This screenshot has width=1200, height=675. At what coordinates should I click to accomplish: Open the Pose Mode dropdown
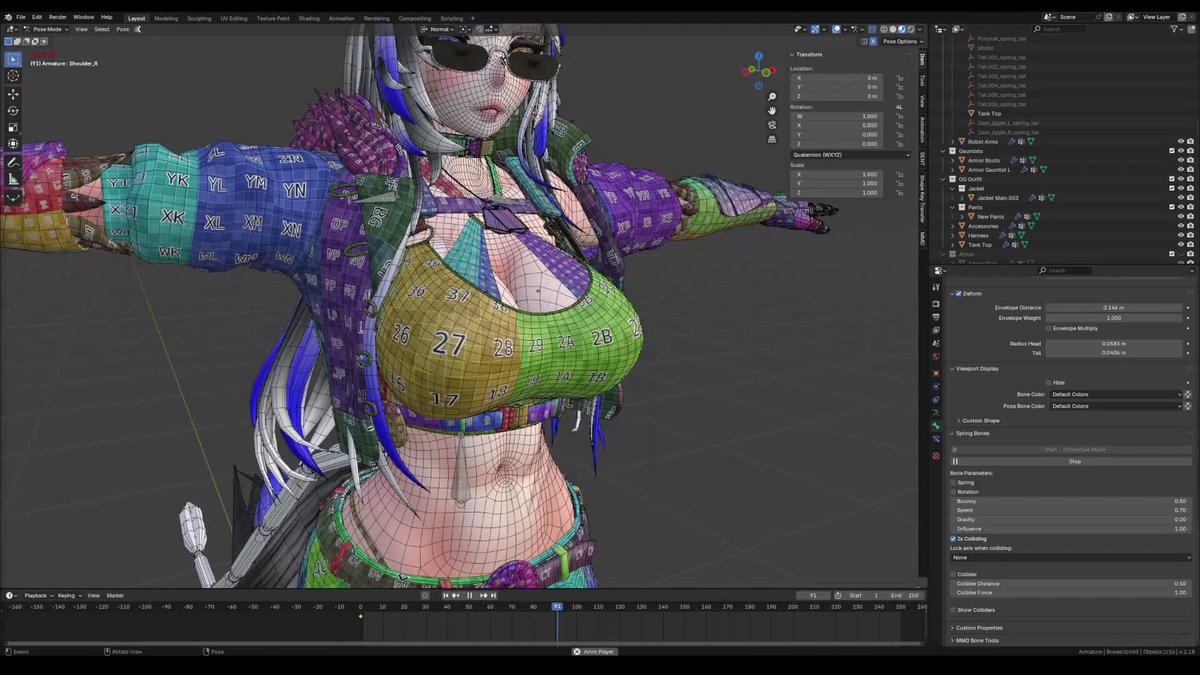coord(46,29)
